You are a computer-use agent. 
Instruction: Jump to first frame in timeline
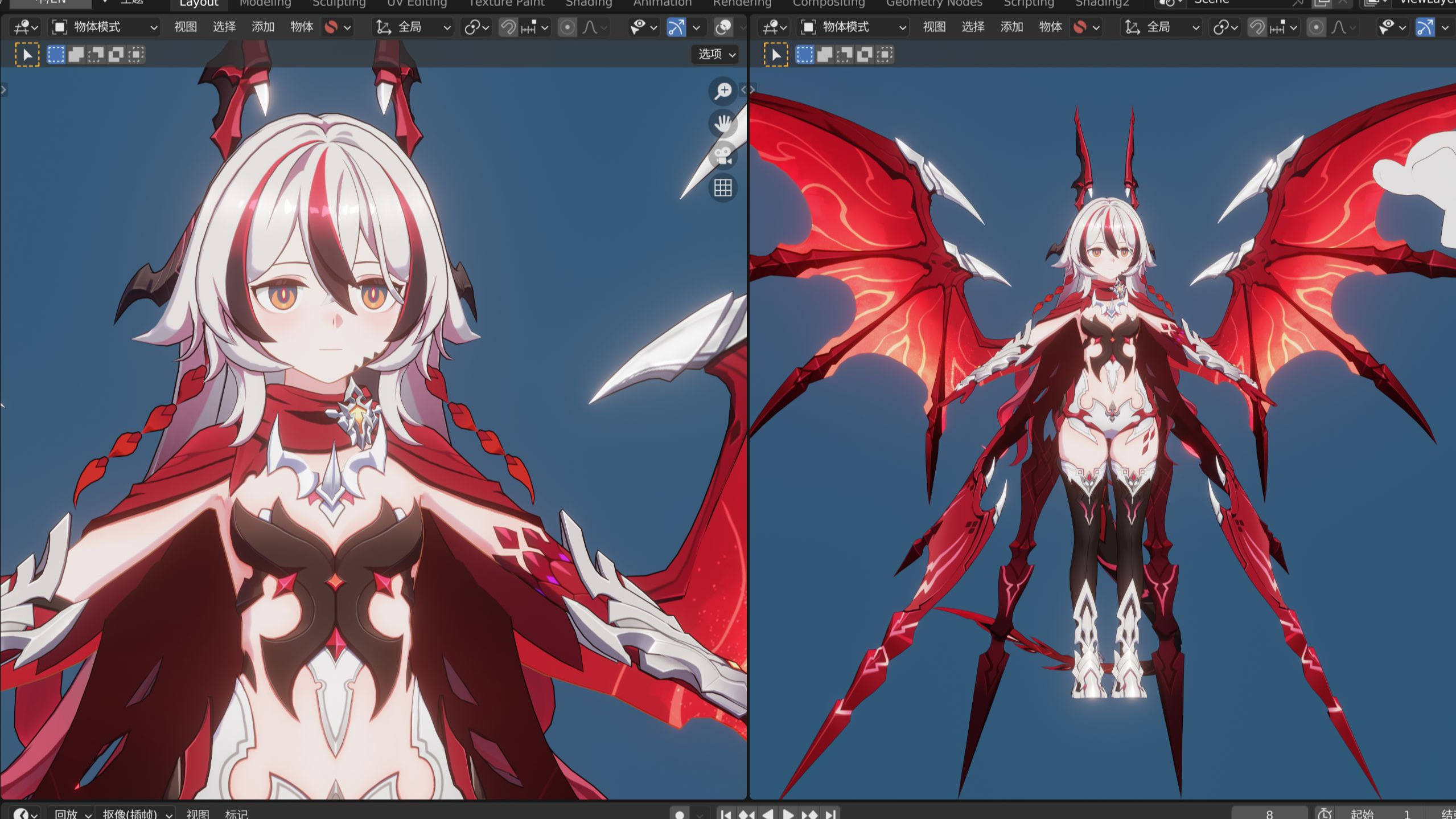726,814
